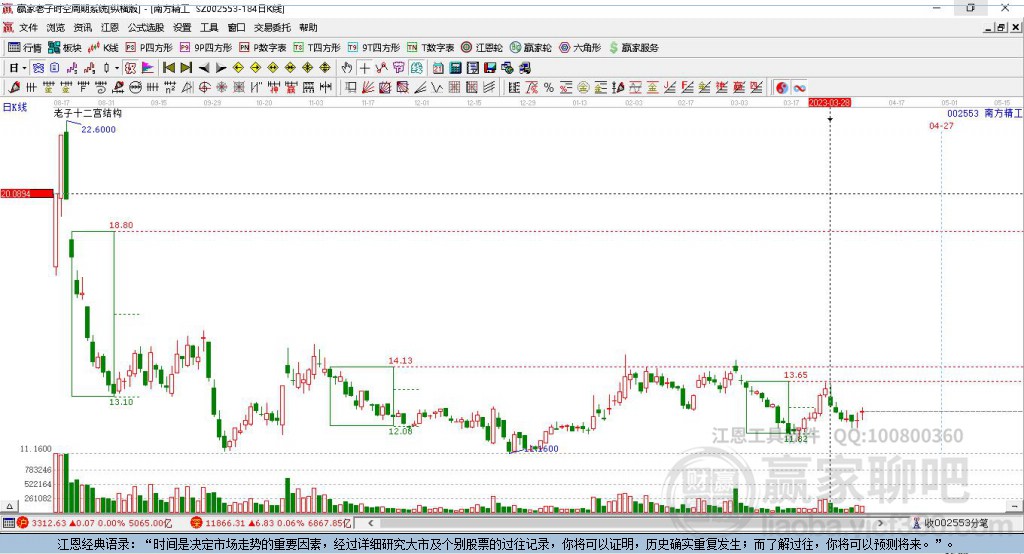The image size is (1024, 554).
Task: Open the 文件 menu
Action: 28,27
